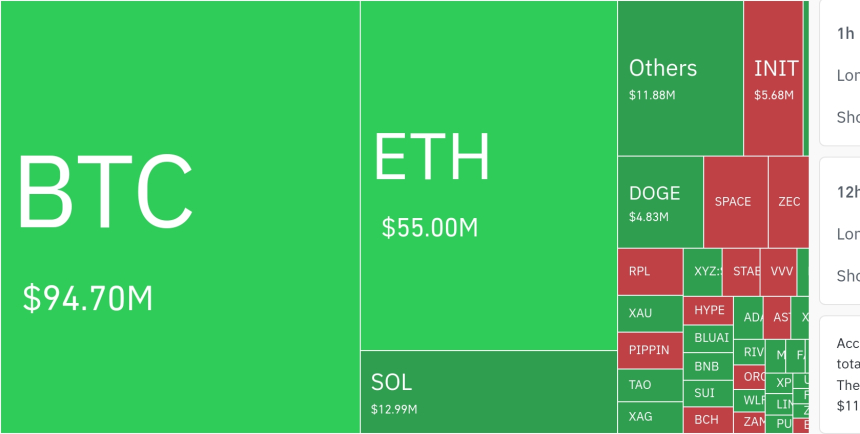Click the 1h liquidation card

pyautogui.click(x=840, y=72)
